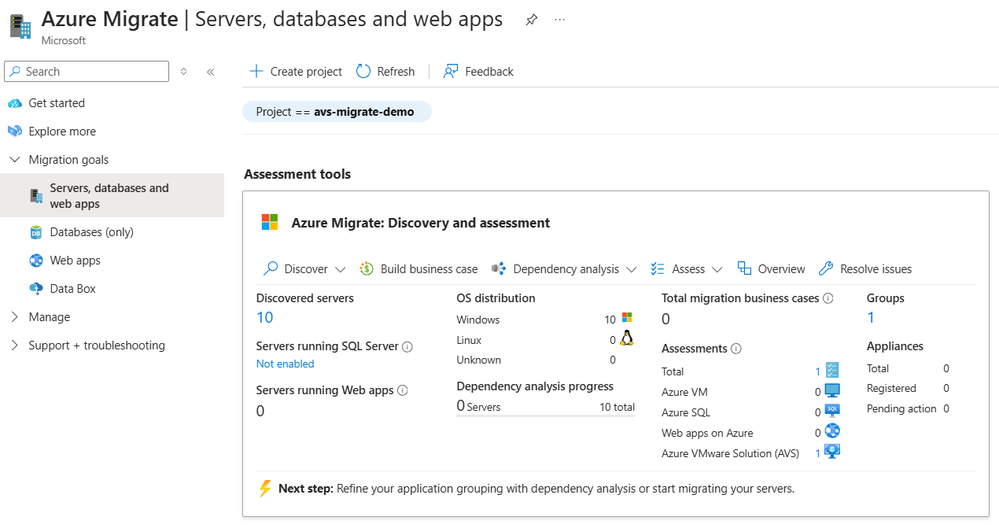Open the ellipsis more options menu
Screen dimensions: 999x525
560,19
